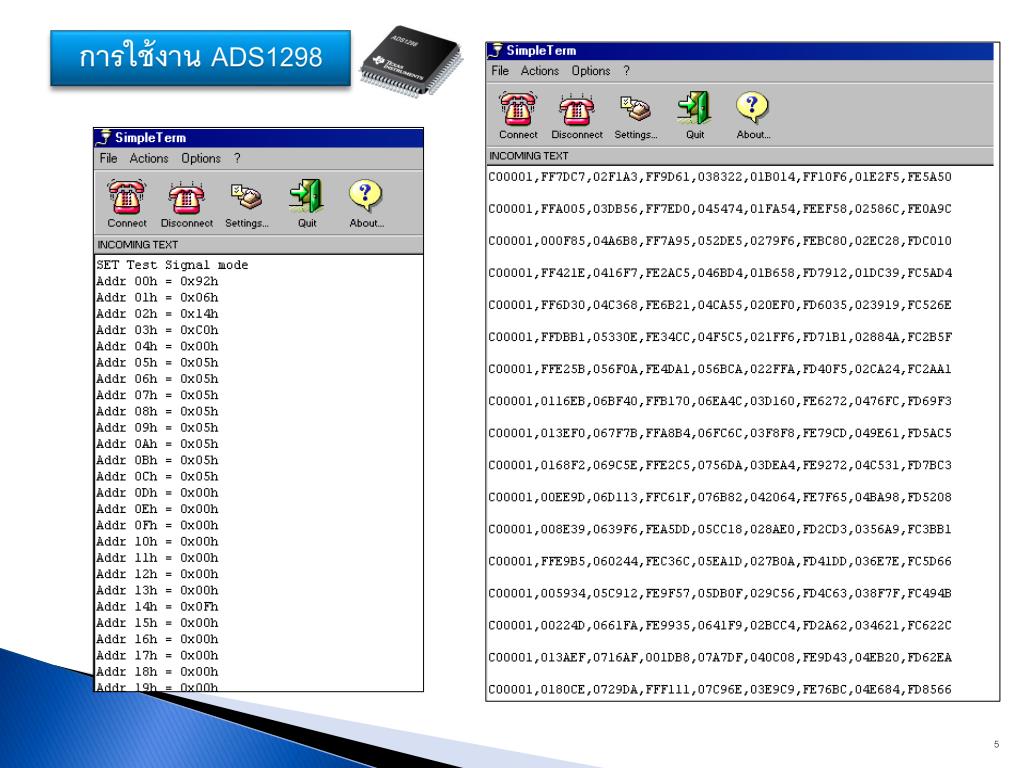1024x768 pixels.
Task: Open File menu in left SimpleTerm window
Action: pos(108,158)
